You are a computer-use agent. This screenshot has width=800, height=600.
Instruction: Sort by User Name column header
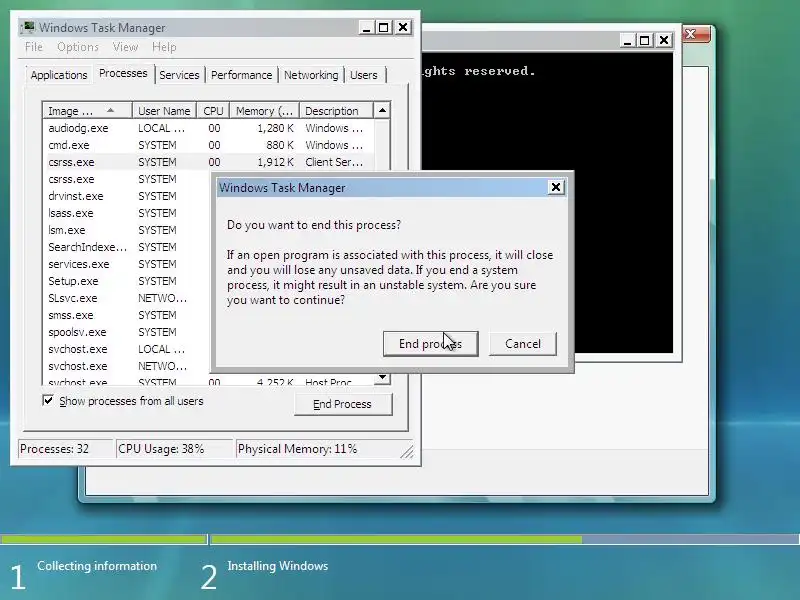[164, 111]
